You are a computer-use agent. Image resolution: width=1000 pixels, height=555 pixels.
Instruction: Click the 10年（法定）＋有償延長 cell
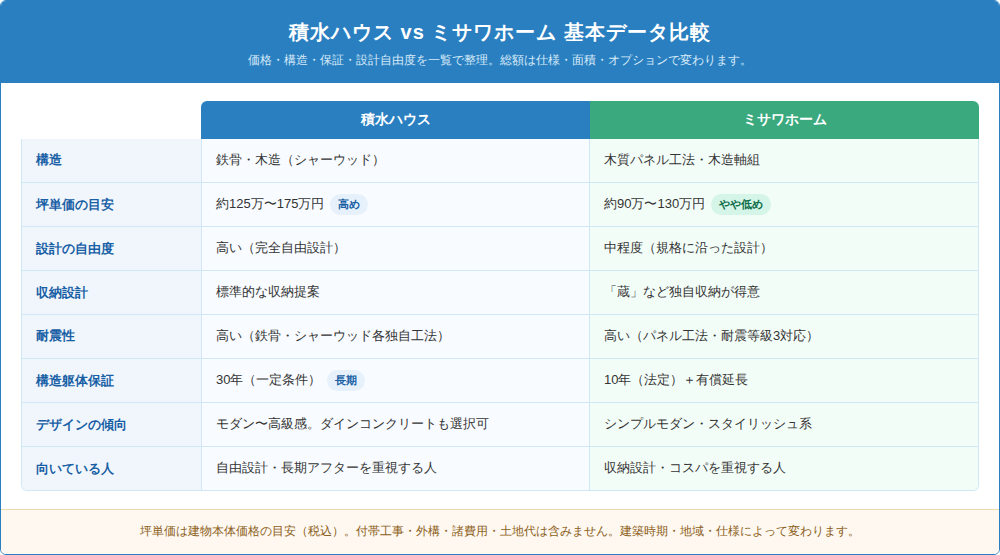click(x=784, y=381)
